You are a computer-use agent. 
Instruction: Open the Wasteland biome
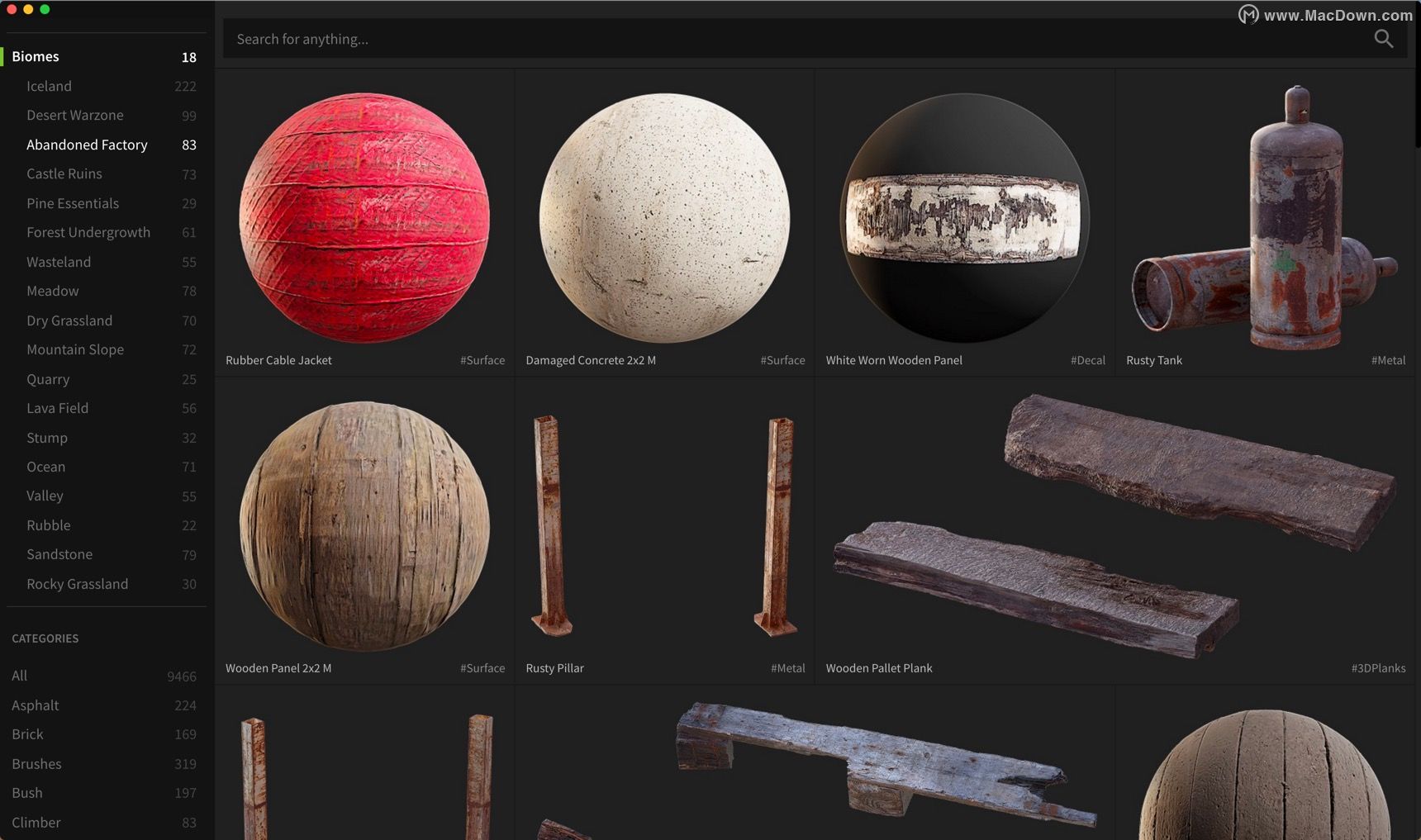click(104, 262)
